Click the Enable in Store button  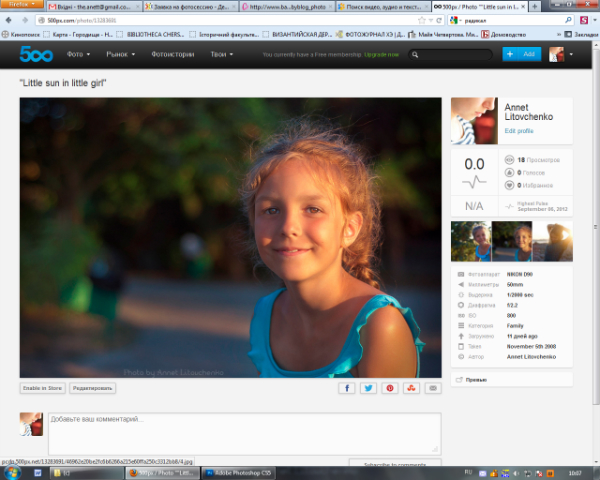pos(43,387)
